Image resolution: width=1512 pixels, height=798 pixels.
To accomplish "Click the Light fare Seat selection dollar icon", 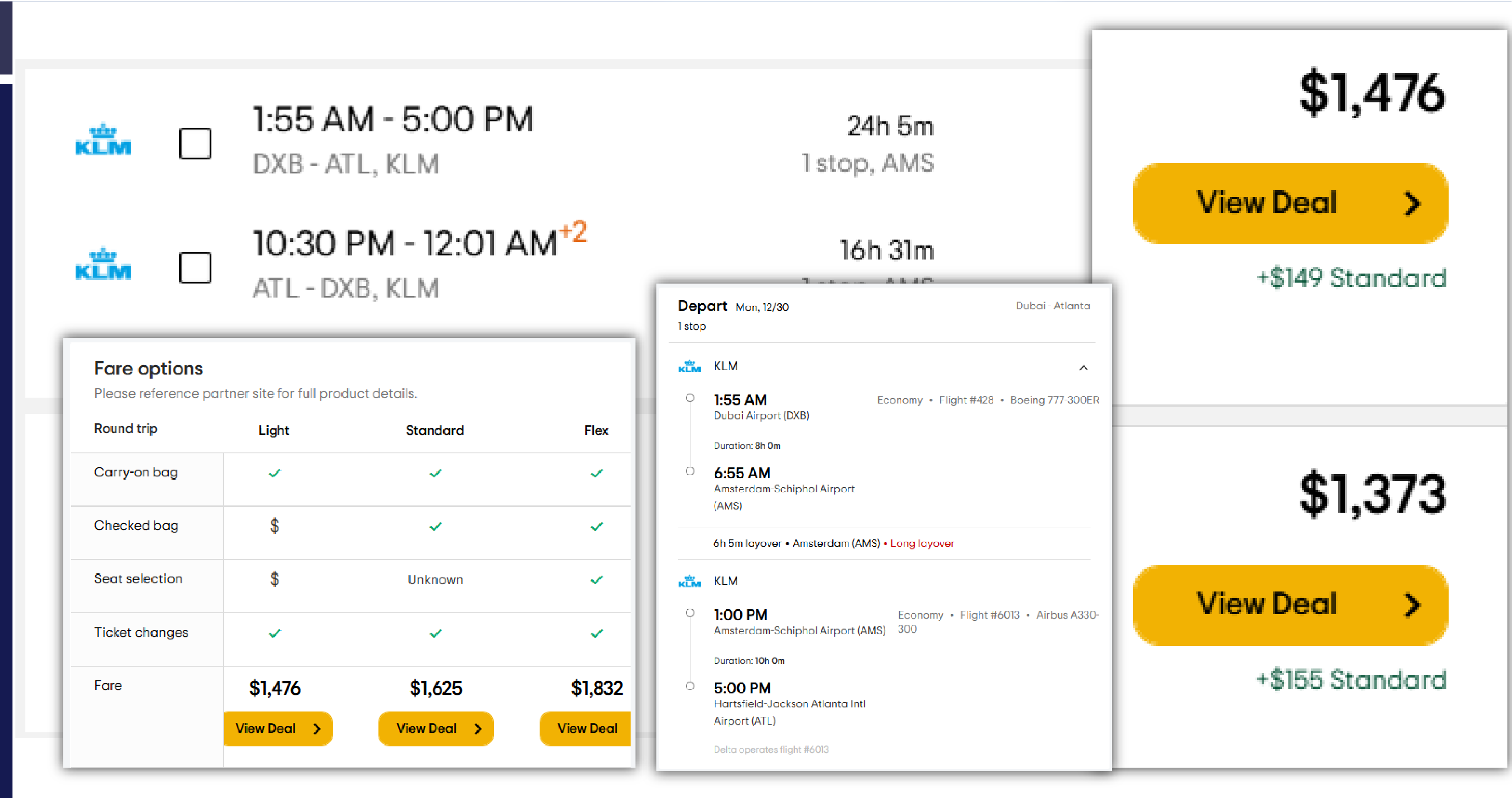I will pos(274,579).
